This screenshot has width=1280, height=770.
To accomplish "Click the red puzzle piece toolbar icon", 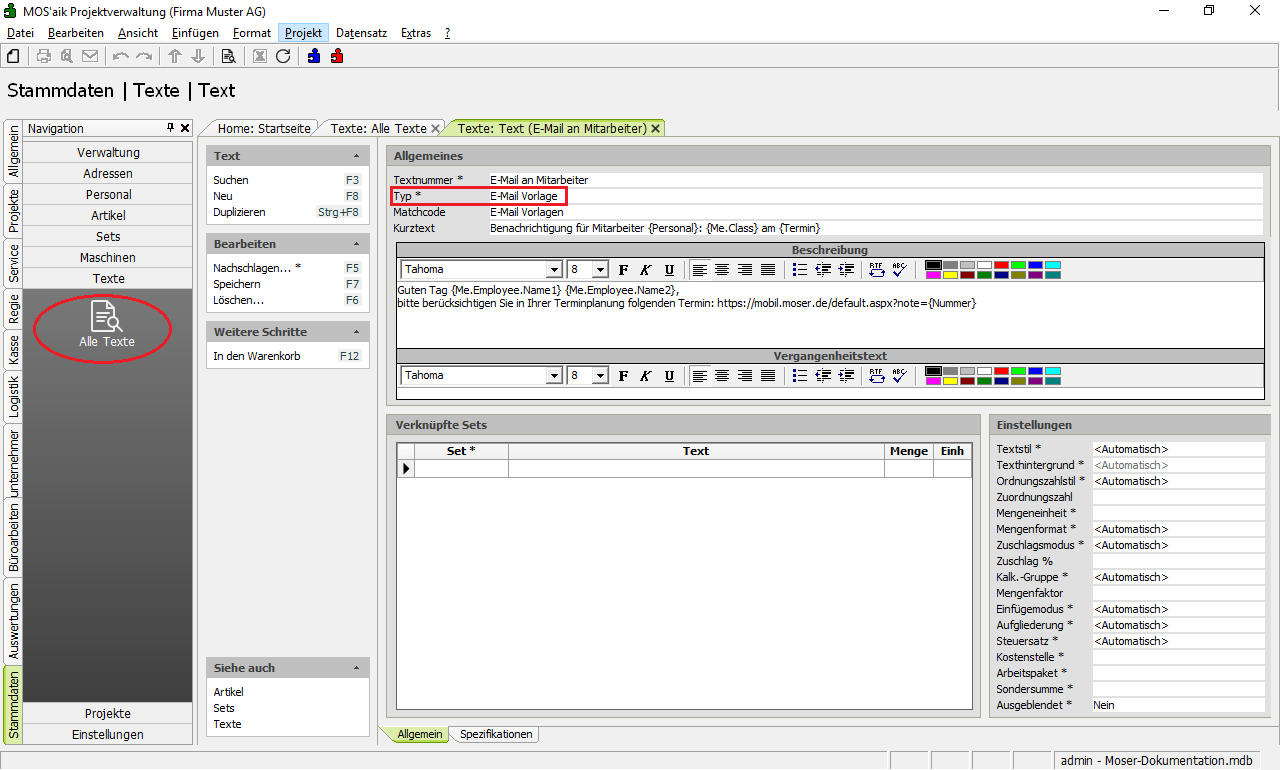I will pyautogui.click(x=337, y=56).
